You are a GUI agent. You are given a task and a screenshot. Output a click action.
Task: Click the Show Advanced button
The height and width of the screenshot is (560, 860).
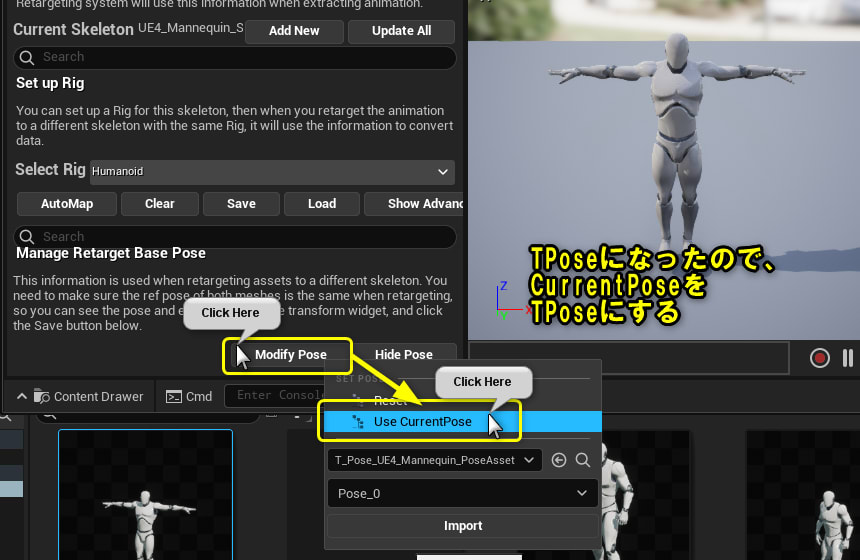[x=414, y=204]
